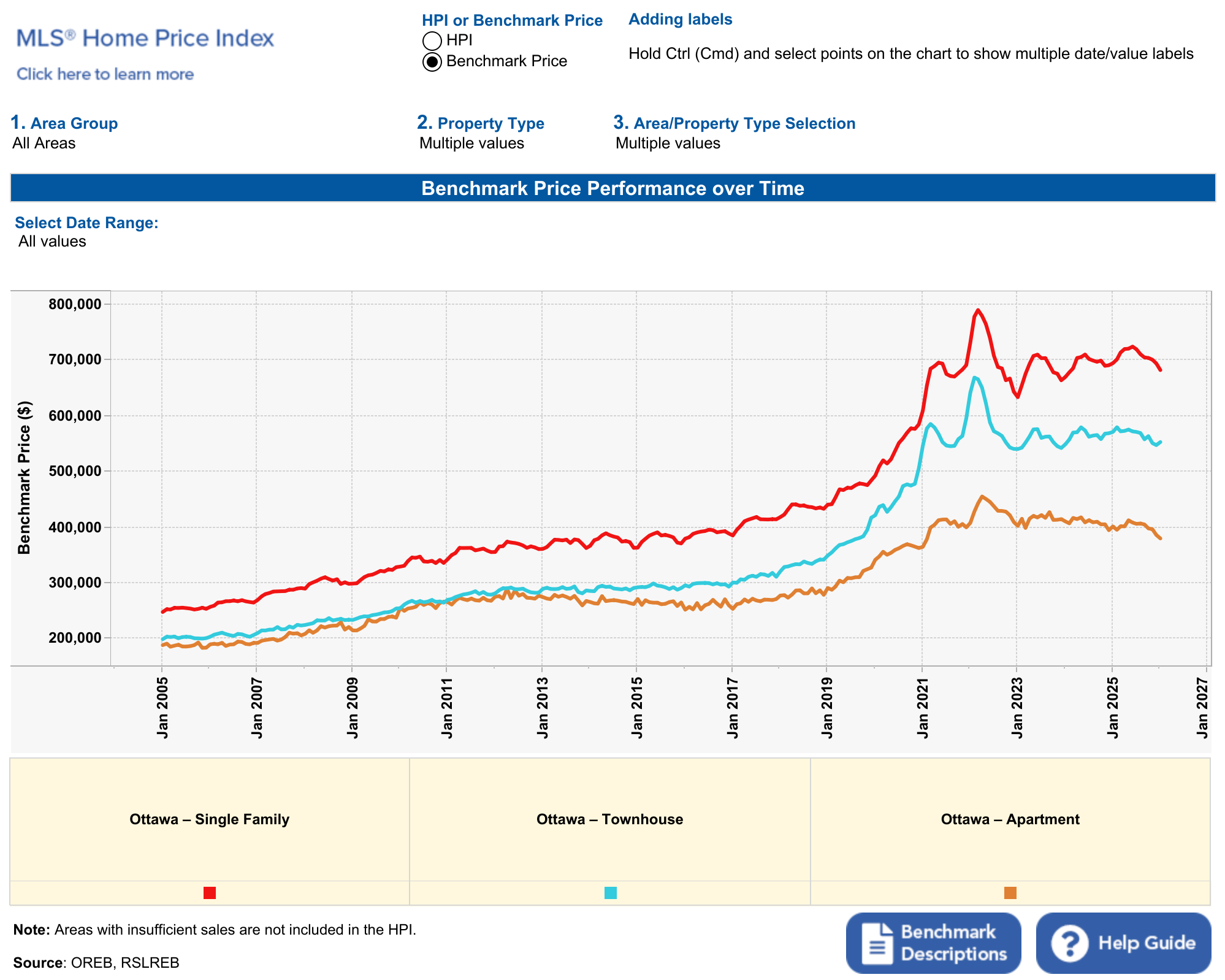Click the Benchmark Price Performance over Time title
Screen dimensions: 1225x980
(x=612, y=188)
